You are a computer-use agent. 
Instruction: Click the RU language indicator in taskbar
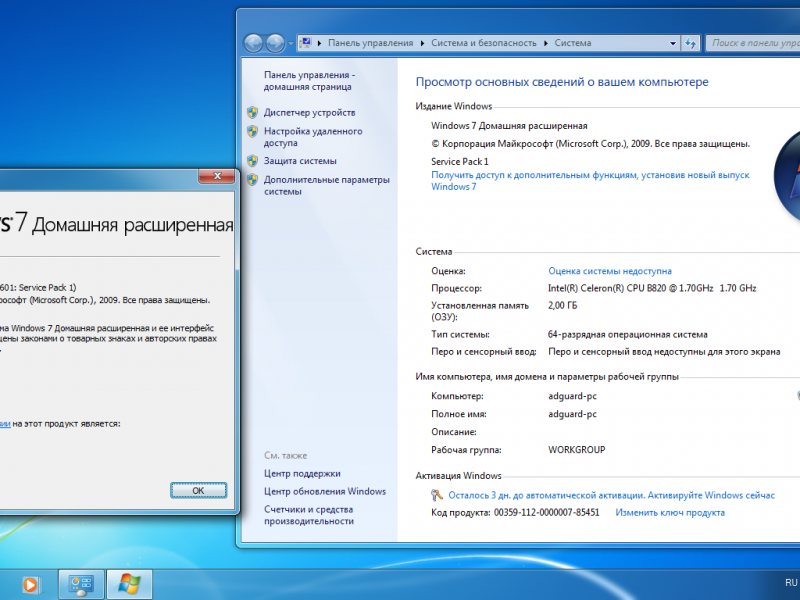791,583
